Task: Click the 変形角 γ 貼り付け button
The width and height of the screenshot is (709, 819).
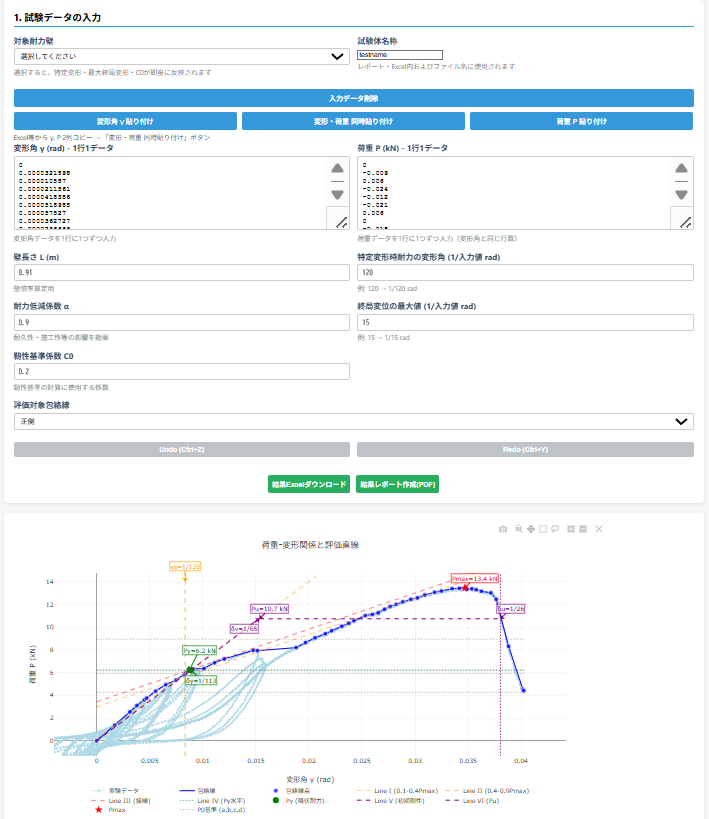Action: pyautogui.click(x=125, y=121)
